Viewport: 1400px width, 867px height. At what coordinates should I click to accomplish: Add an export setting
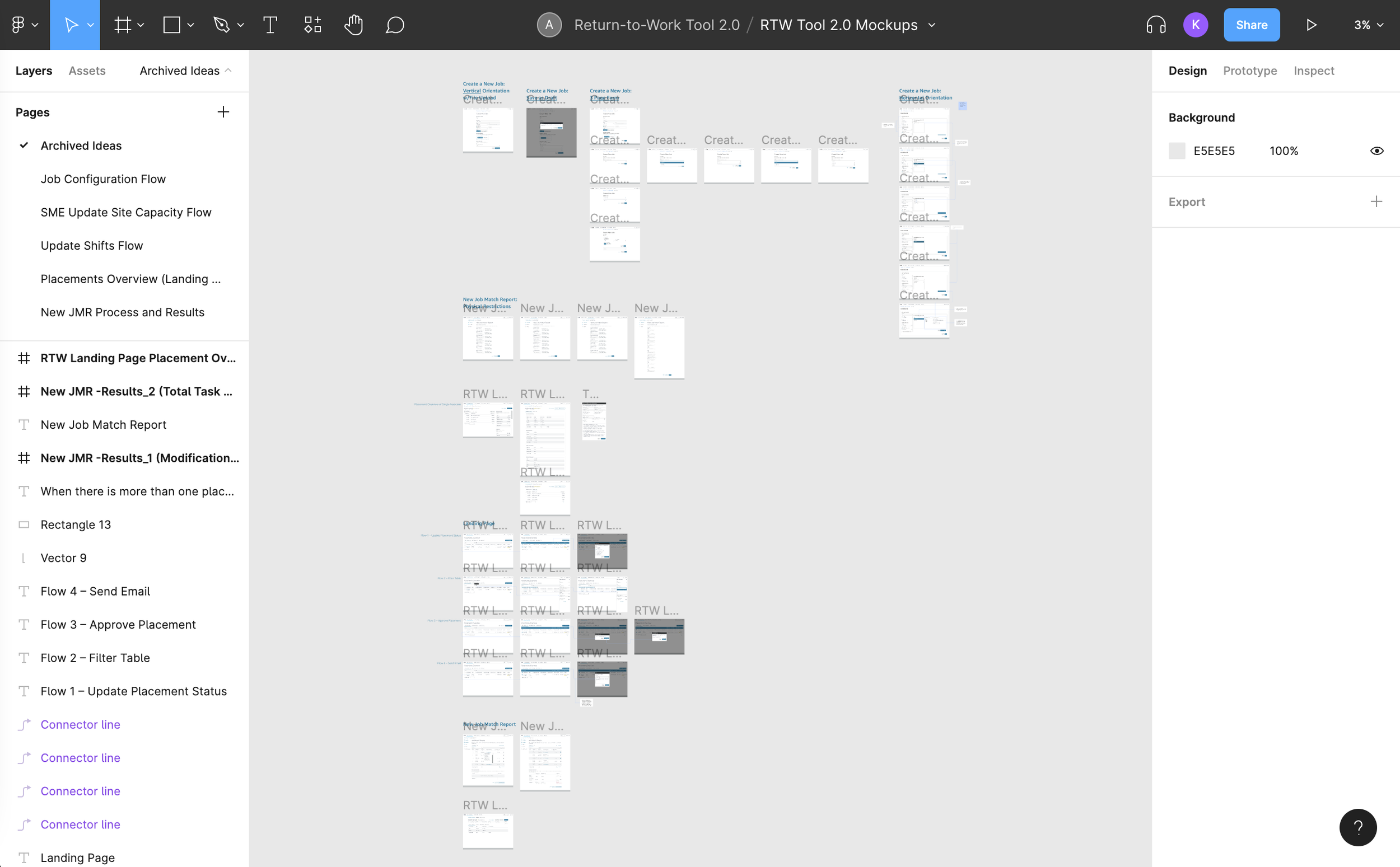click(1376, 201)
